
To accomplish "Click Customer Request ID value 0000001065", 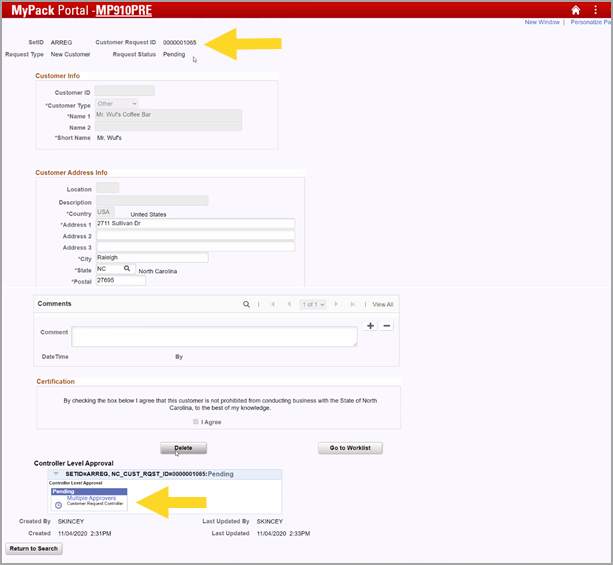I will point(179,42).
